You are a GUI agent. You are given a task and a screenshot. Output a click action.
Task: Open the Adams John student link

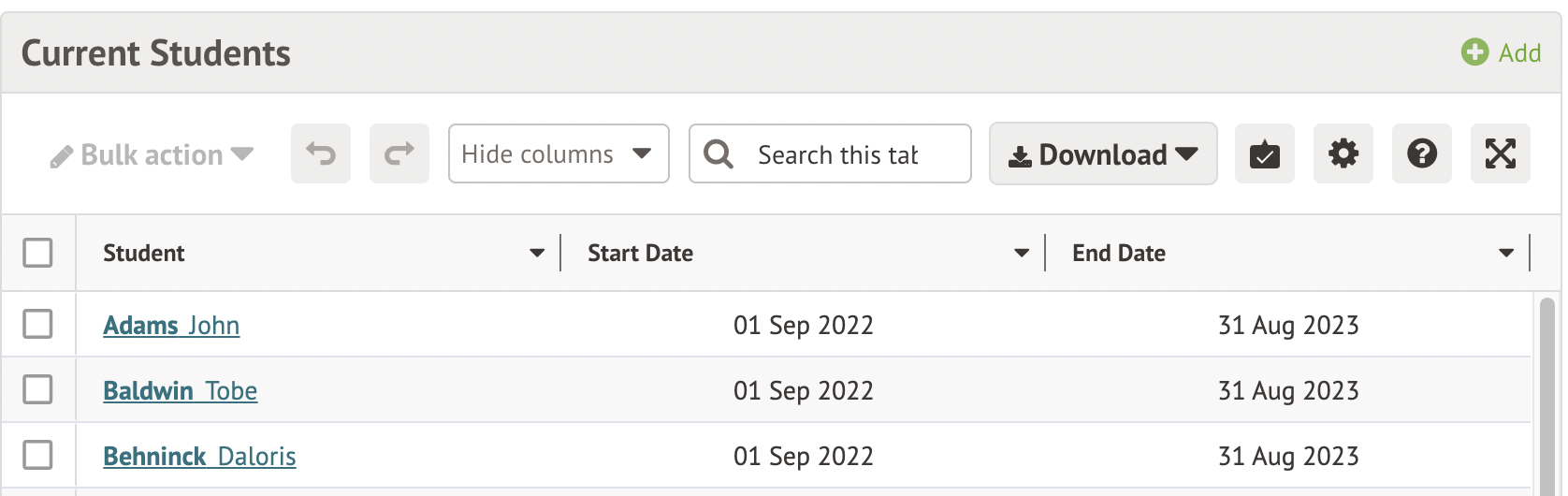tap(171, 325)
